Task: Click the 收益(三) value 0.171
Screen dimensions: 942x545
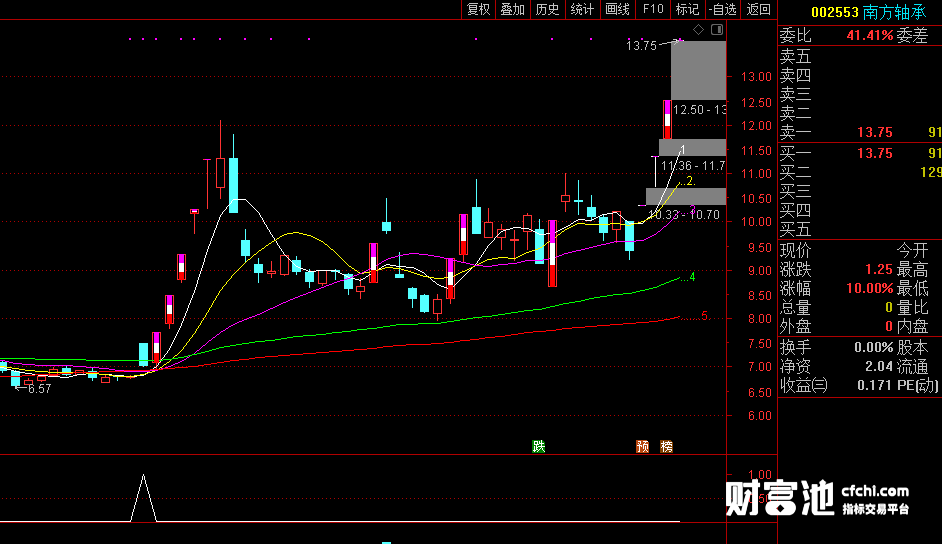Action: coord(875,385)
